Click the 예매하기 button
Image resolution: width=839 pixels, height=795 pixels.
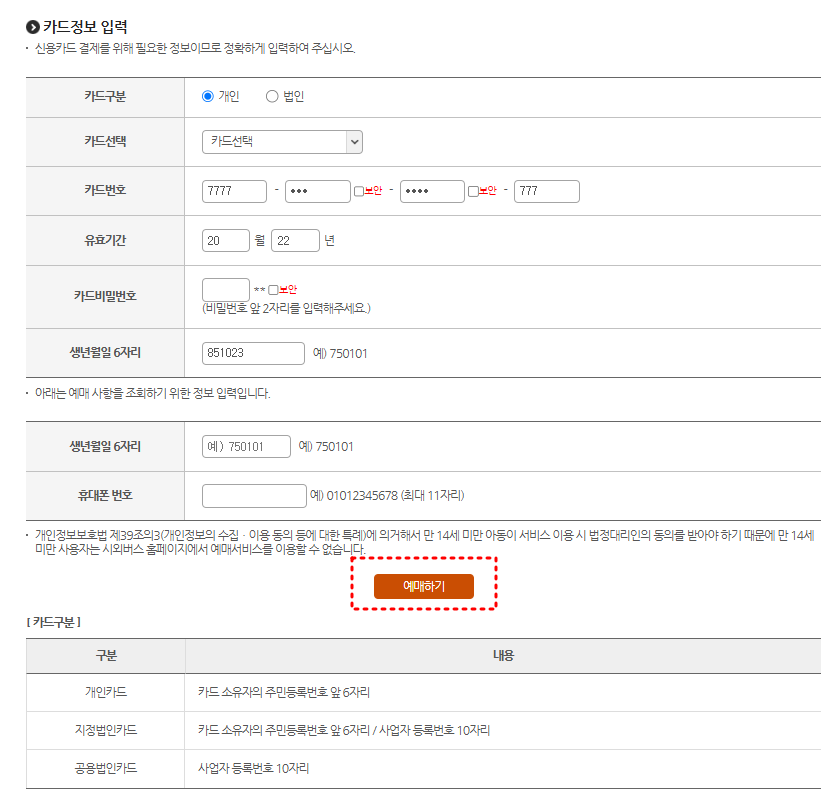424,586
